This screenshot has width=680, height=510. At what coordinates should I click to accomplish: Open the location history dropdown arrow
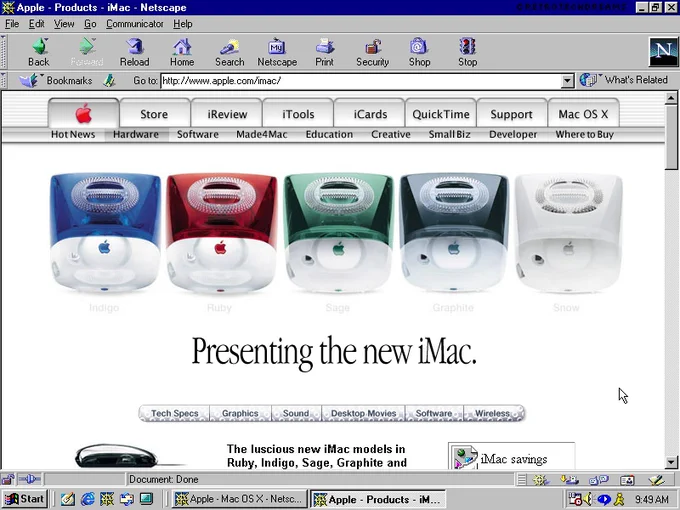[x=567, y=81]
